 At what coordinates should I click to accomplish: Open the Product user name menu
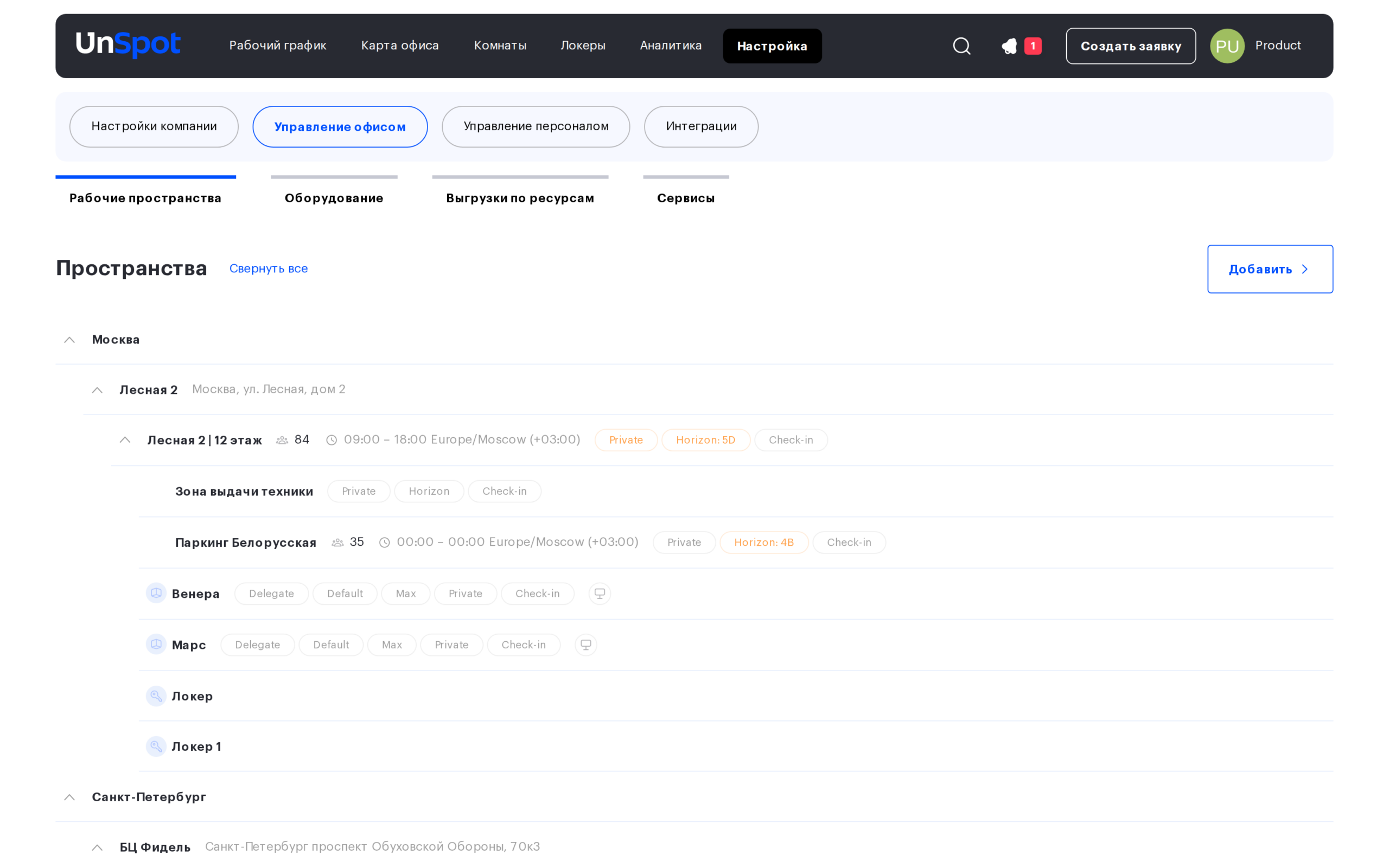(x=1278, y=46)
